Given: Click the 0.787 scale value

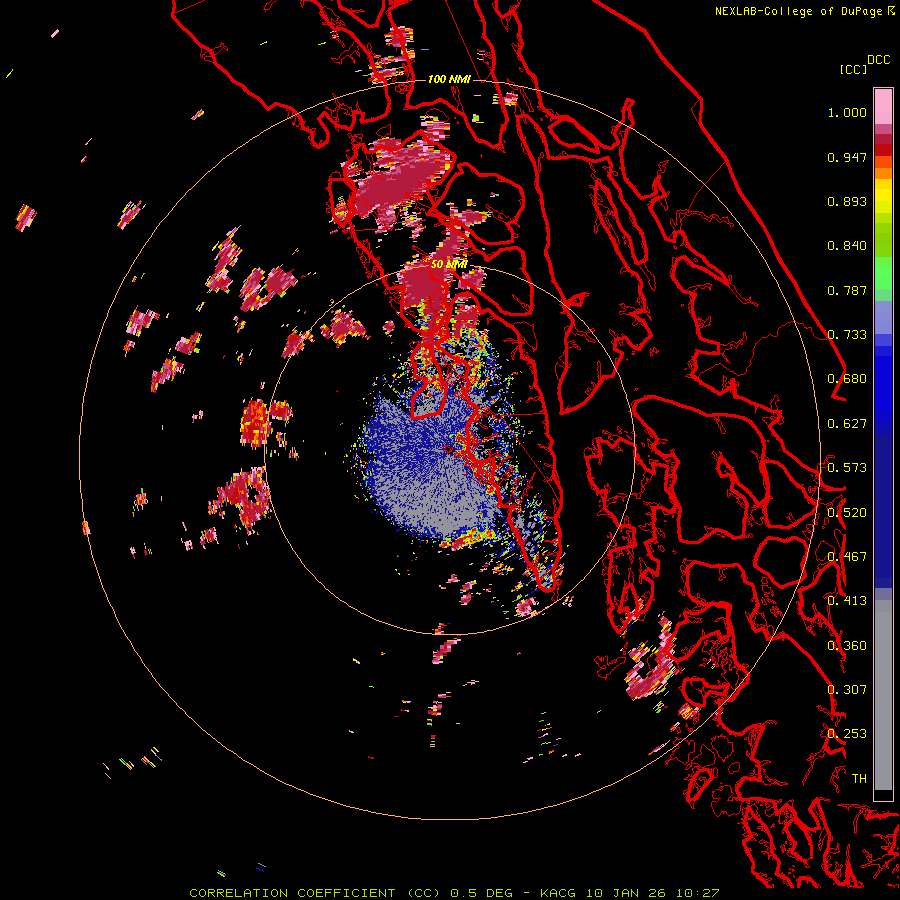Looking at the screenshot, I should coord(847,290).
